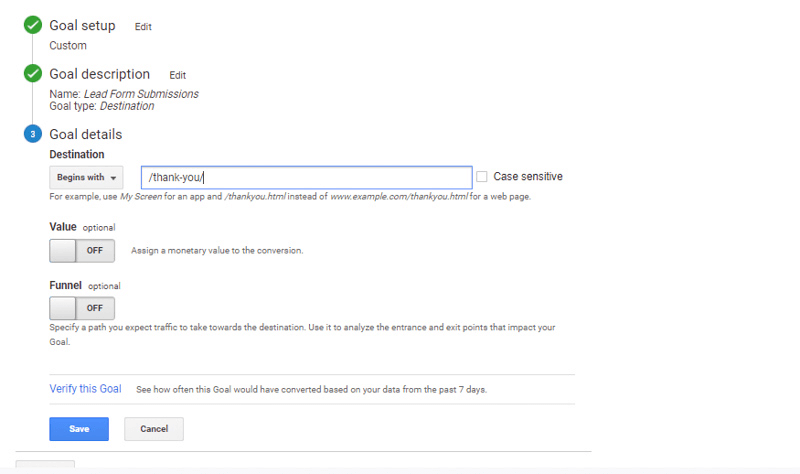Enable the Case sensitive checkbox
The height and width of the screenshot is (474, 800).
click(x=482, y=177)
